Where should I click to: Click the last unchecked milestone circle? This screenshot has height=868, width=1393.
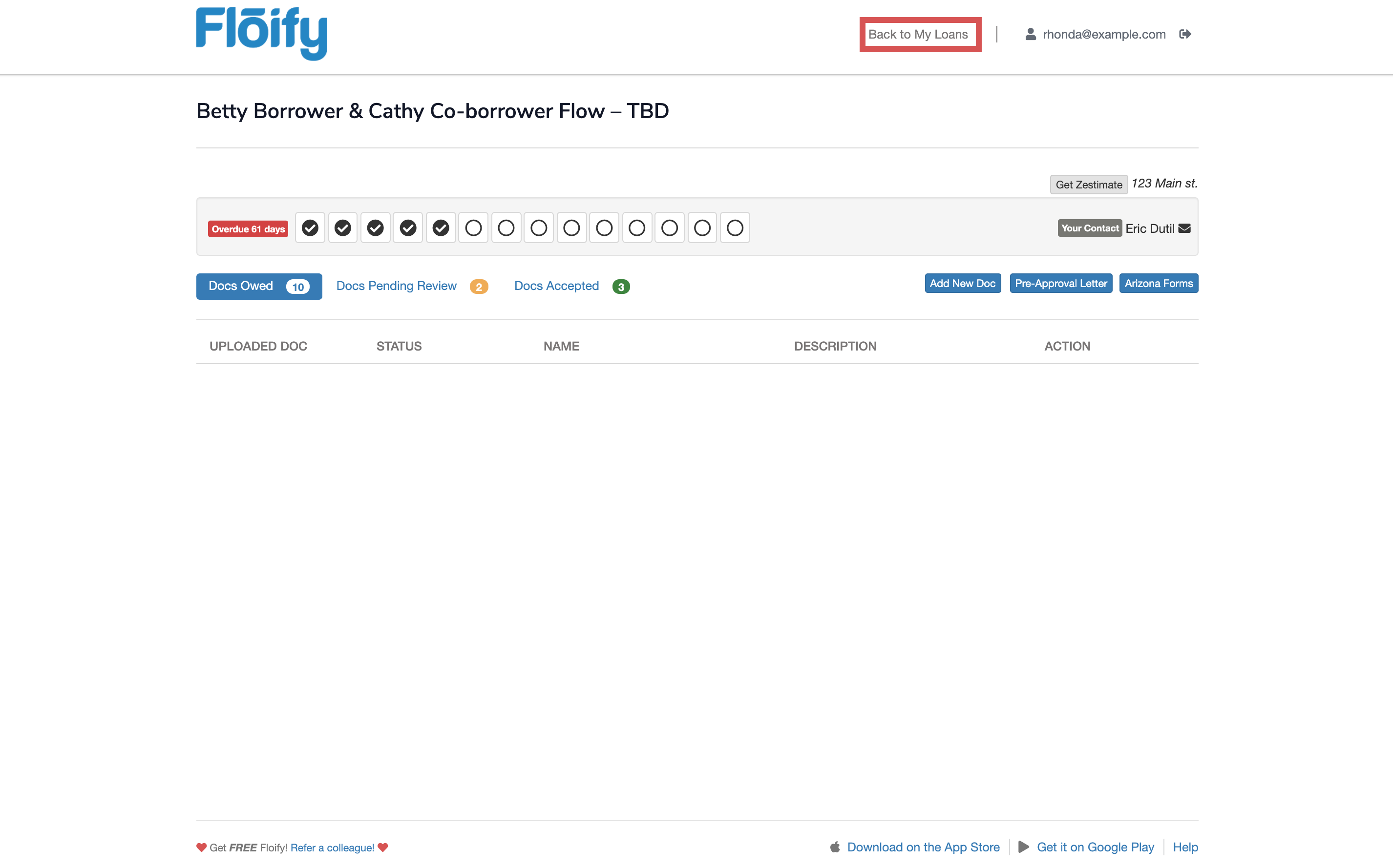(735, 228)
